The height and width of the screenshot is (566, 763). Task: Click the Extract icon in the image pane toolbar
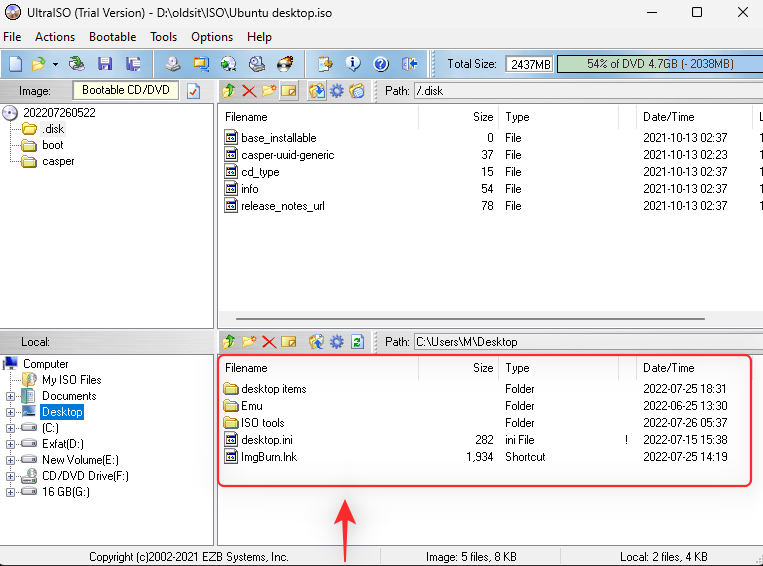(x=317, y=91)
